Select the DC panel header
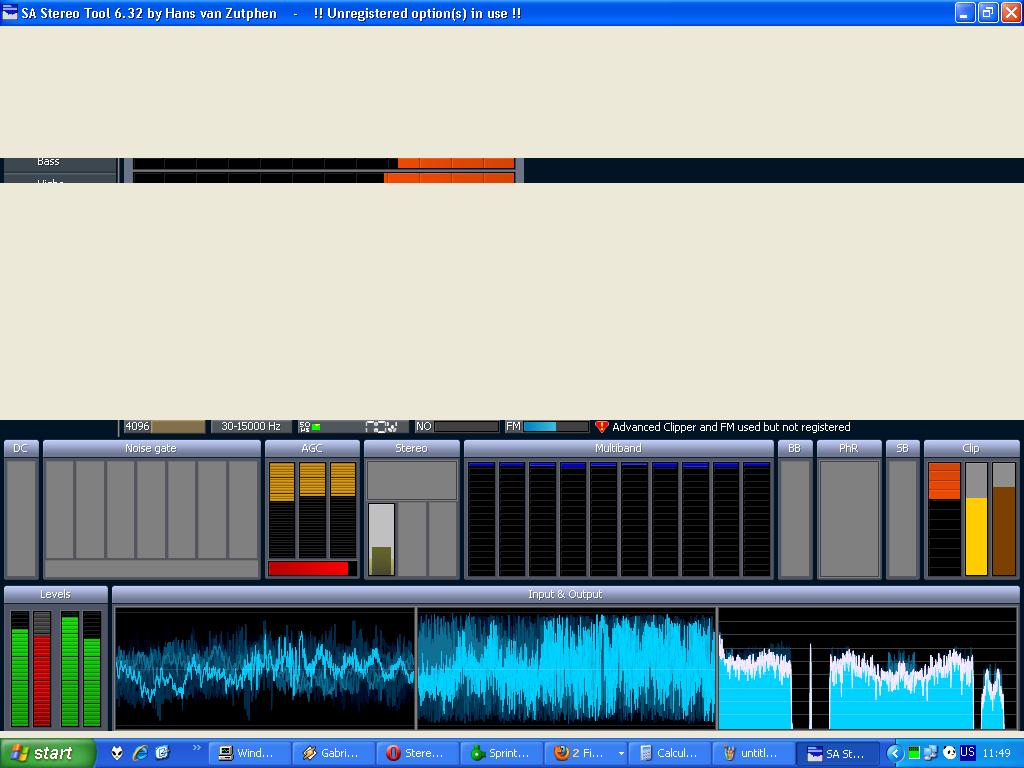This screenshot has height=768, width=1024. point(21,448)
